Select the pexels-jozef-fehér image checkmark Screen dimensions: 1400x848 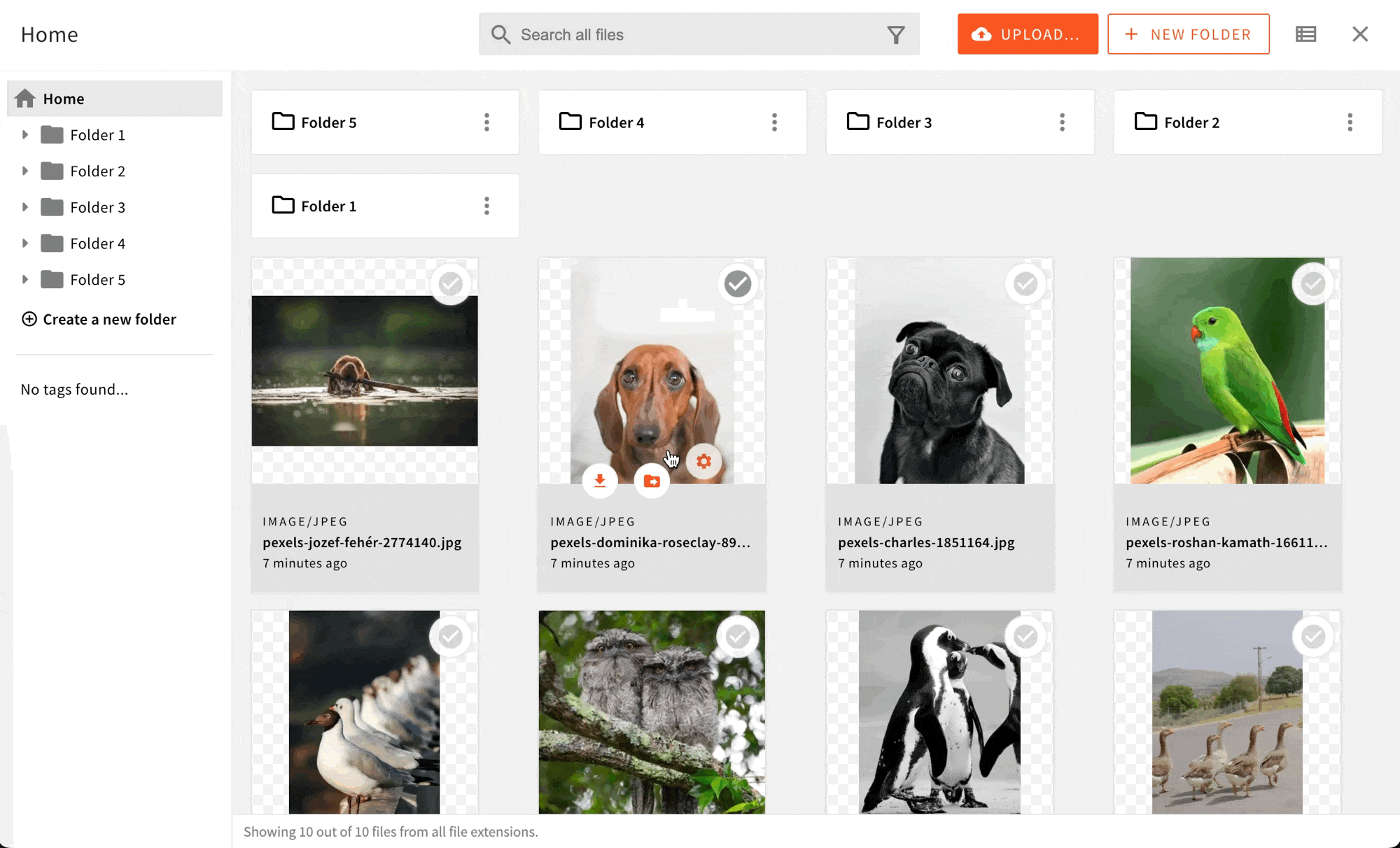(450, 284)
